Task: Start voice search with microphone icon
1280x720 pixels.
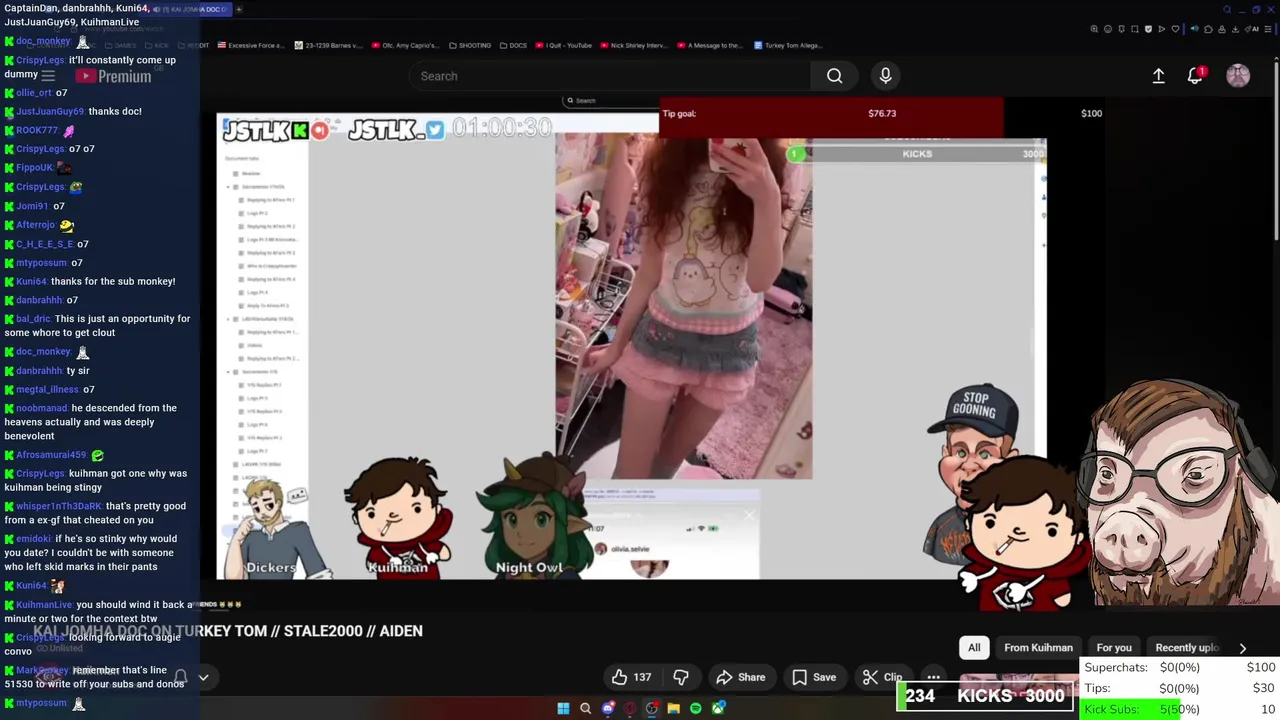Action: coord(885,76)
